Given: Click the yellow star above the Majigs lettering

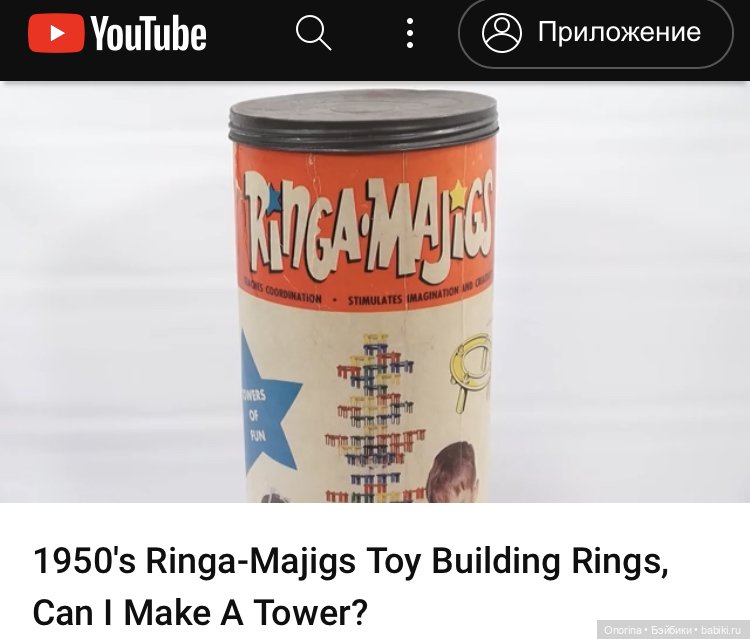Looking at the screenshot, I should pyautogui.click(x=458, y=191).
